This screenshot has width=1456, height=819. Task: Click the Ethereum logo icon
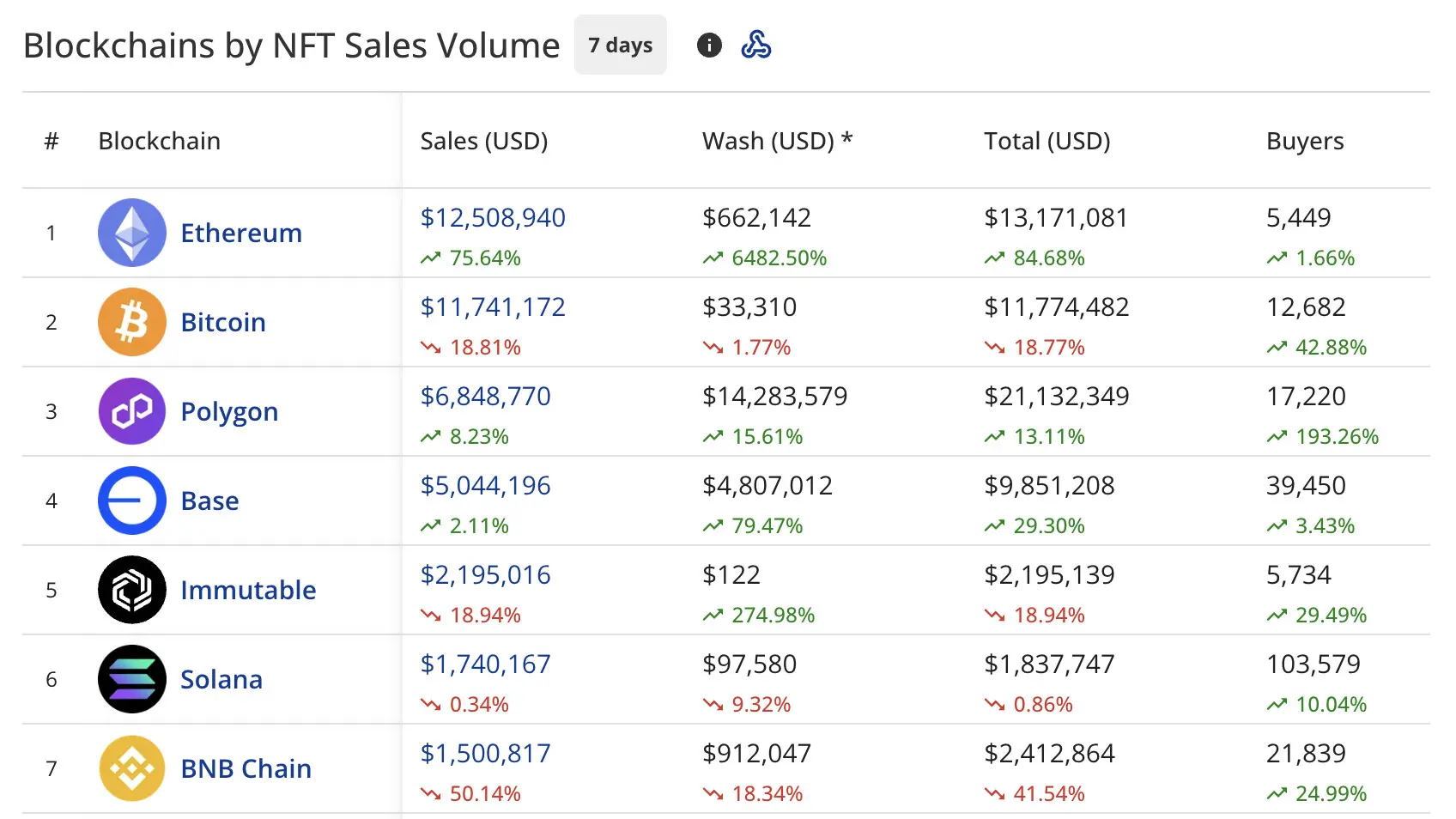click(x=131, y=233)
